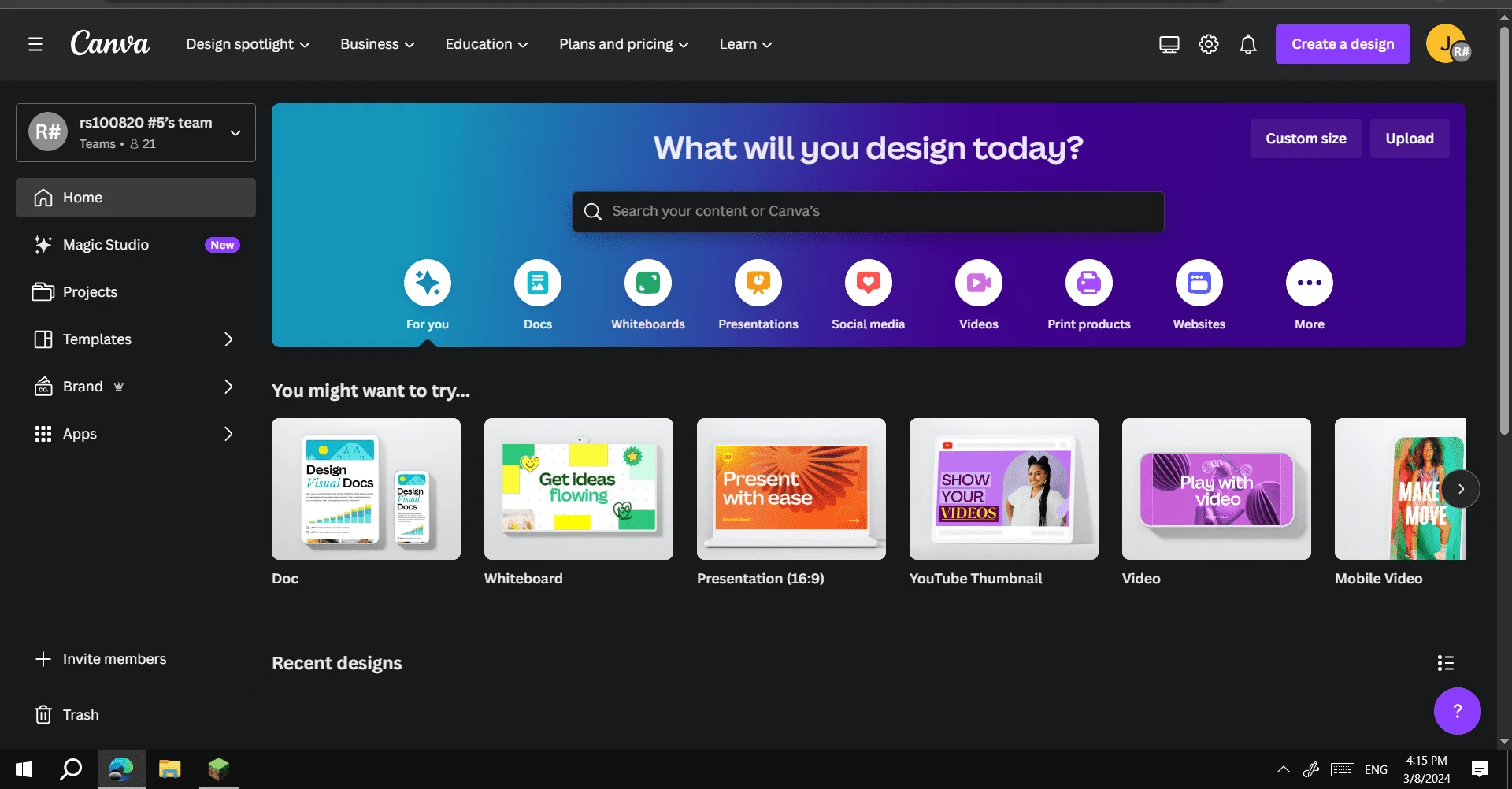The height and width of the screenshot is (789, 1512).
Task: Select the Docs category icon
Action: coord(538,283)
